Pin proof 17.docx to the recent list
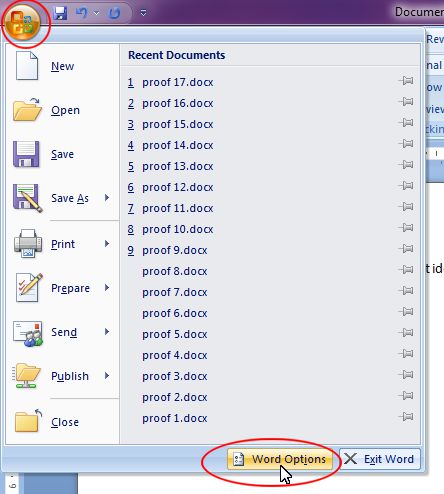The image size is (444, 494). 406,80
